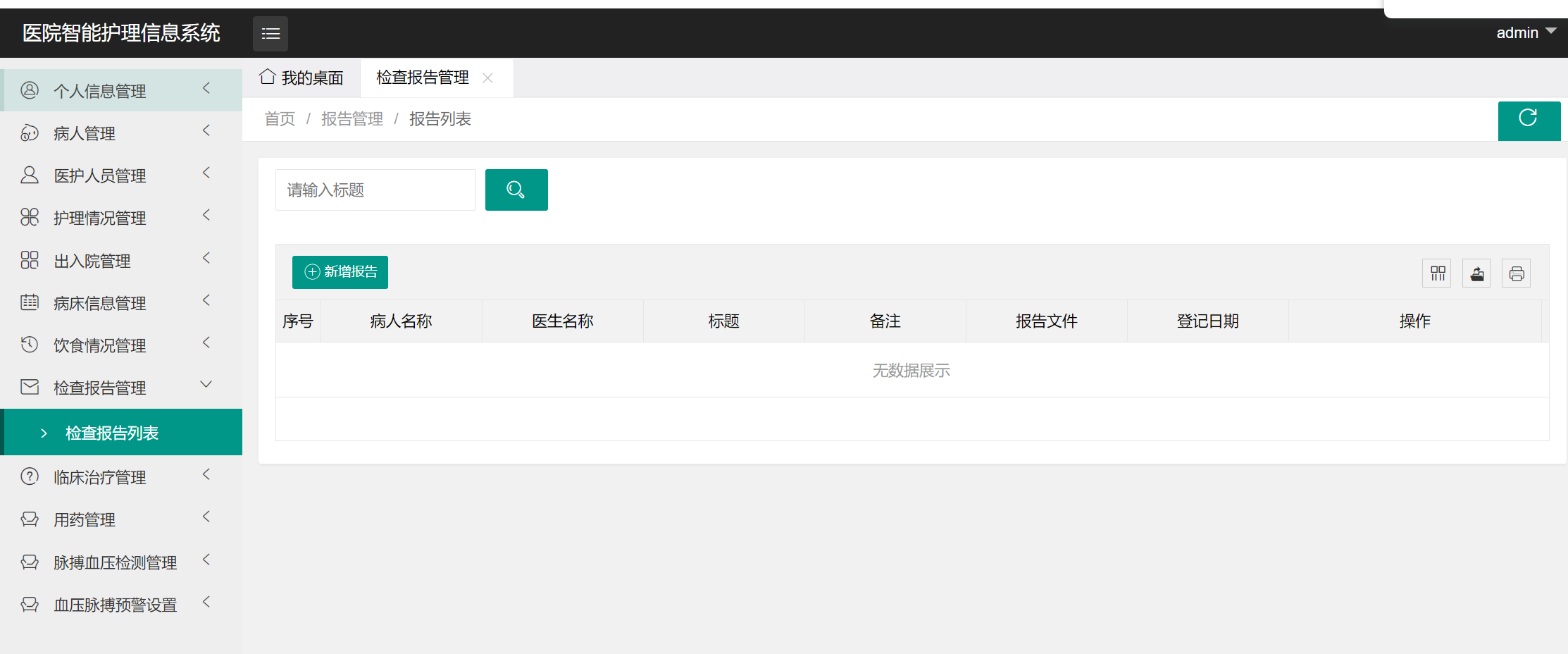Click the 新增报告 button
This screenshot has height=654, width=1568.
coord(340,271)
